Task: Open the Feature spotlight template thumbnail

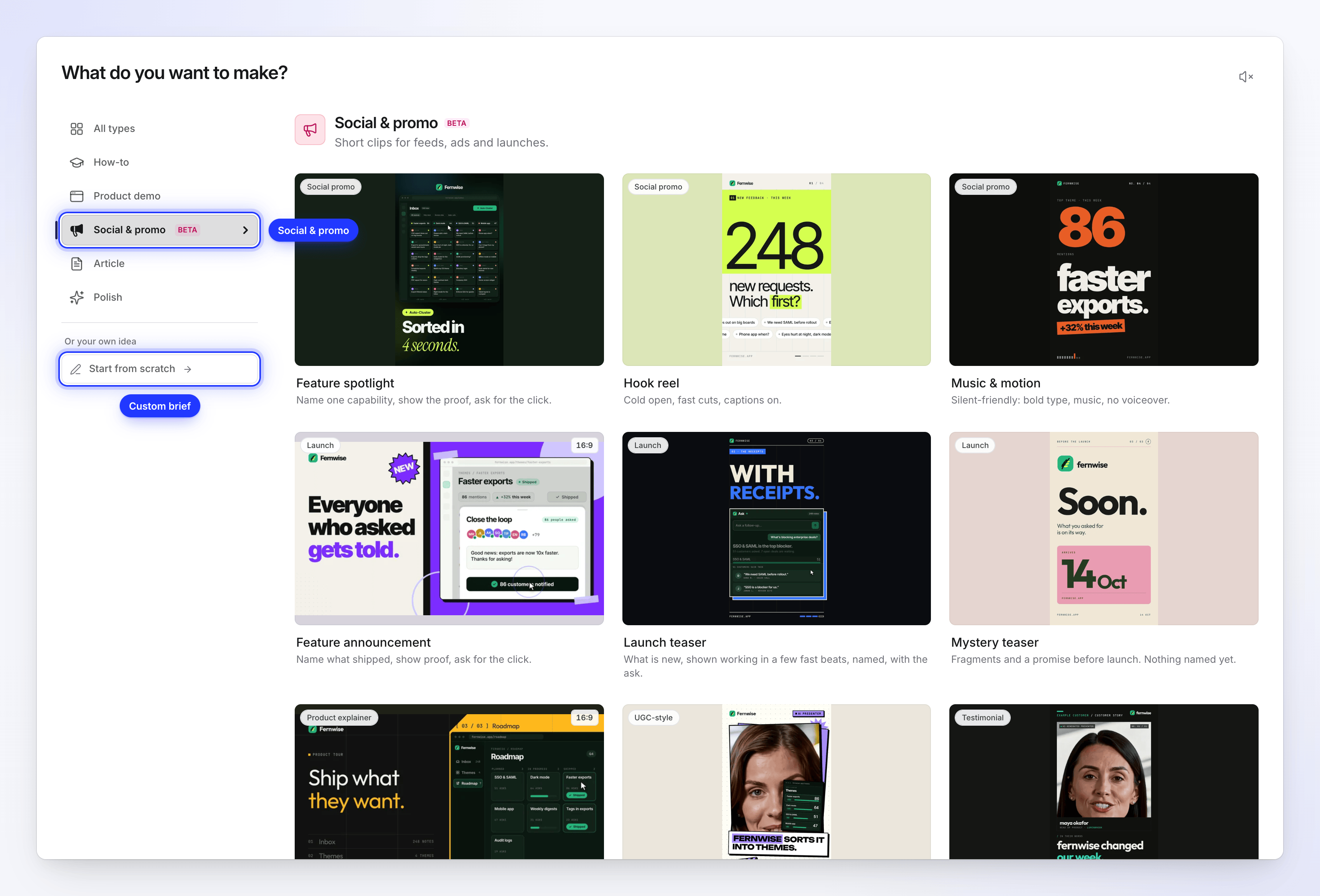Action: coord(449,270)
